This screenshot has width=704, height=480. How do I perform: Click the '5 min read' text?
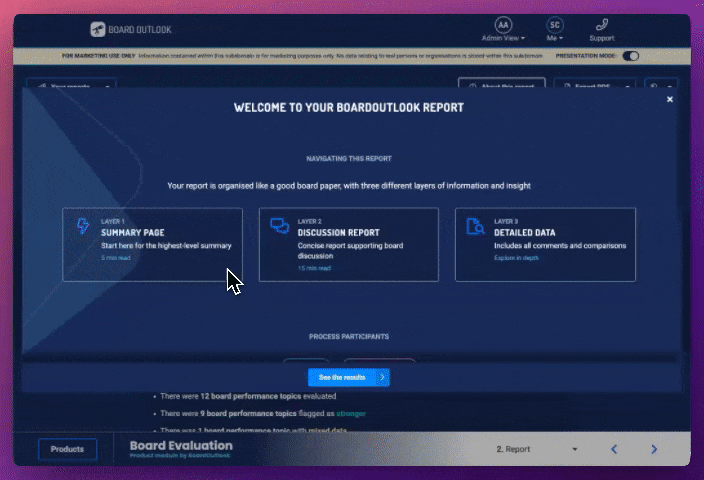pyautogui.click(x=116, y=258)
